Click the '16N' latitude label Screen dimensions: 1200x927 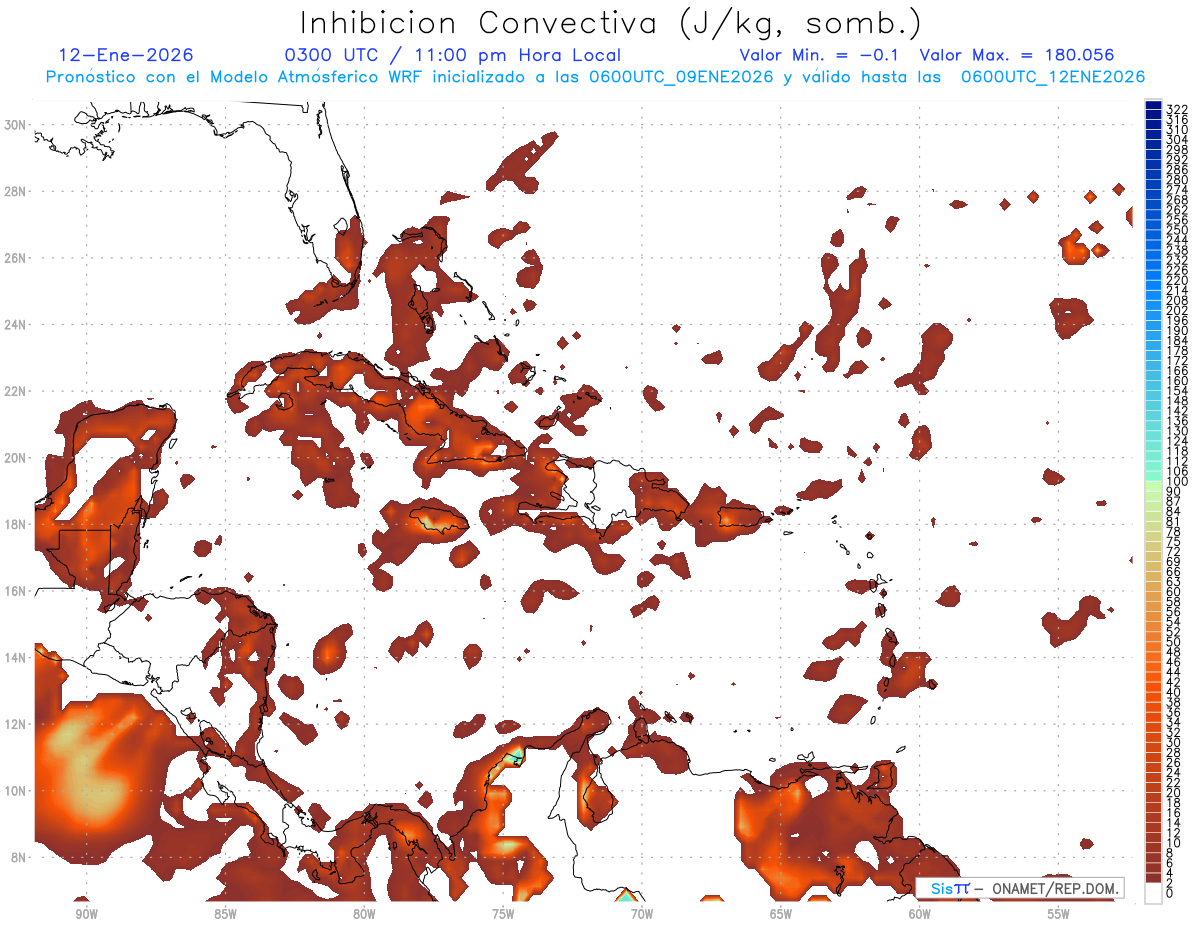[15, 591]
